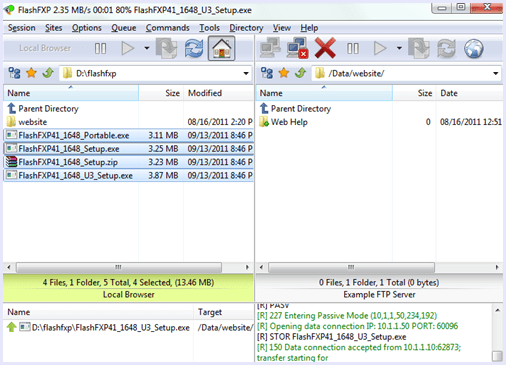Screen dimensions: 506x365
Task: Click local horizontal scrollbar right arrow
Action: (x=247, y=267)
